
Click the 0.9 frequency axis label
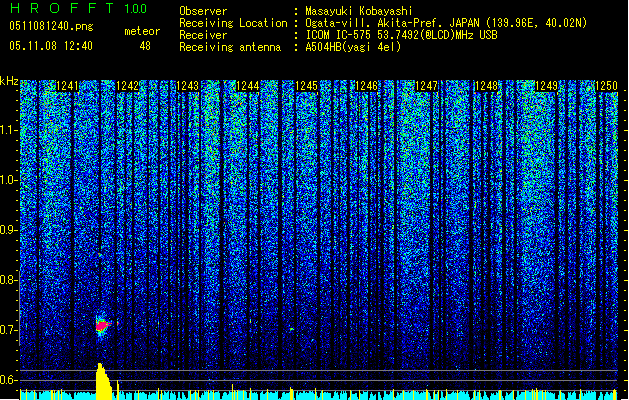coord(8,230)
